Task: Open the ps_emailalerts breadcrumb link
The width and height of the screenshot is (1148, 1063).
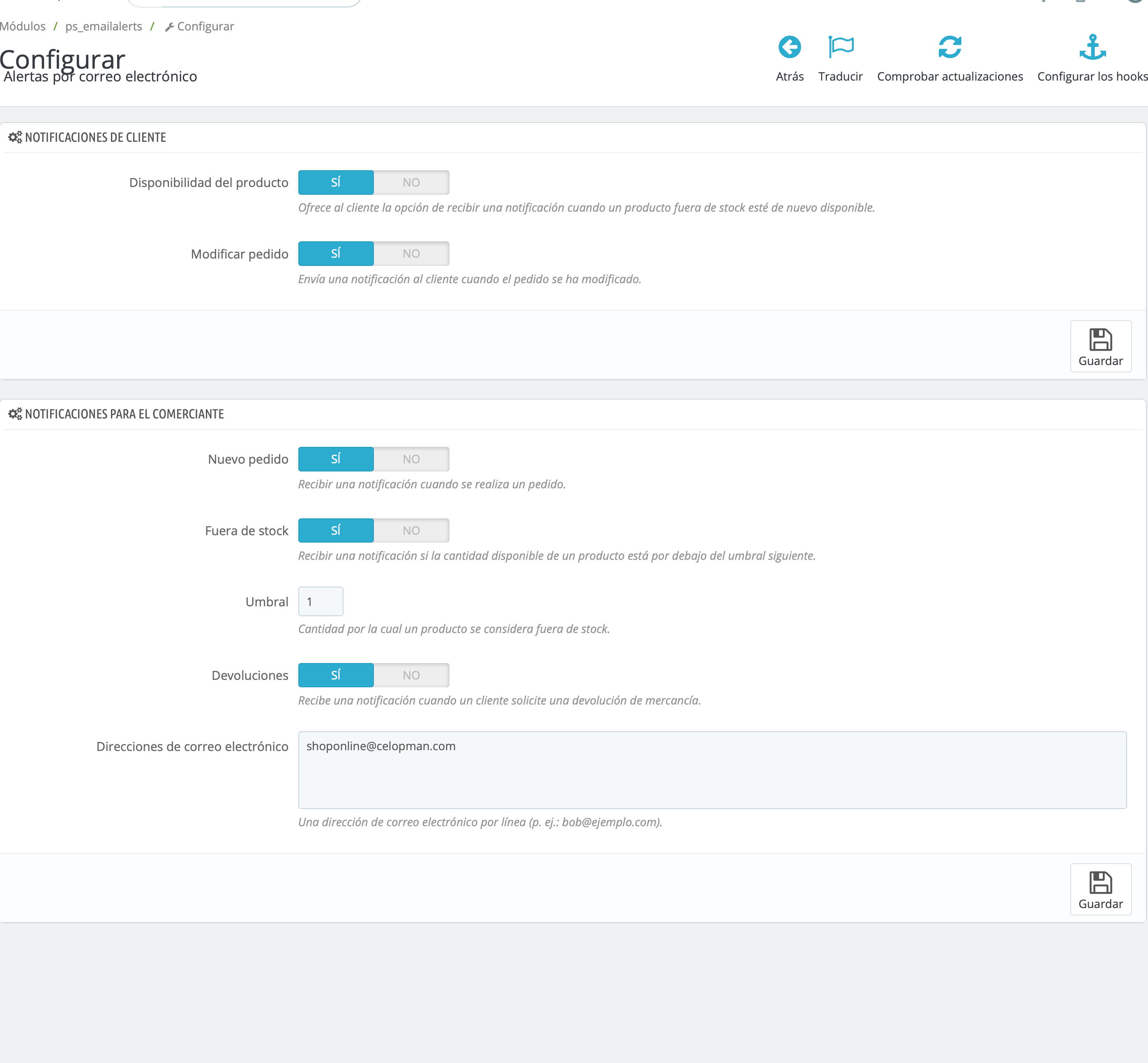Action: (104, 26)
